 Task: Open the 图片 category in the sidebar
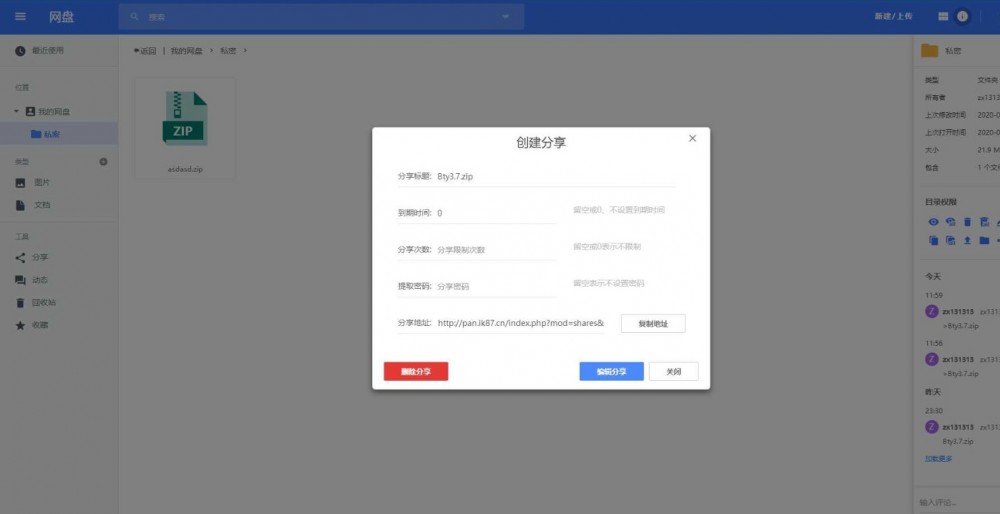(41, 182)
